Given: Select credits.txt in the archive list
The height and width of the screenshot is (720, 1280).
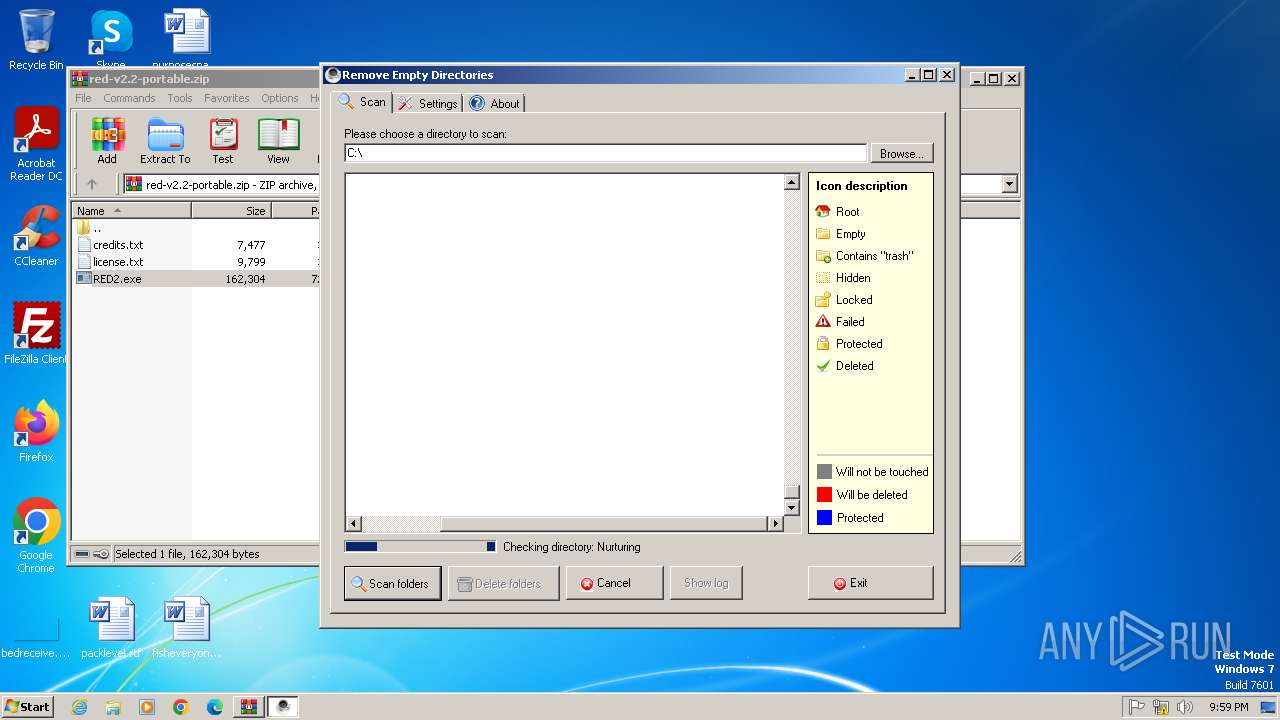Looking at the screenshot, I should coord(118,245).
